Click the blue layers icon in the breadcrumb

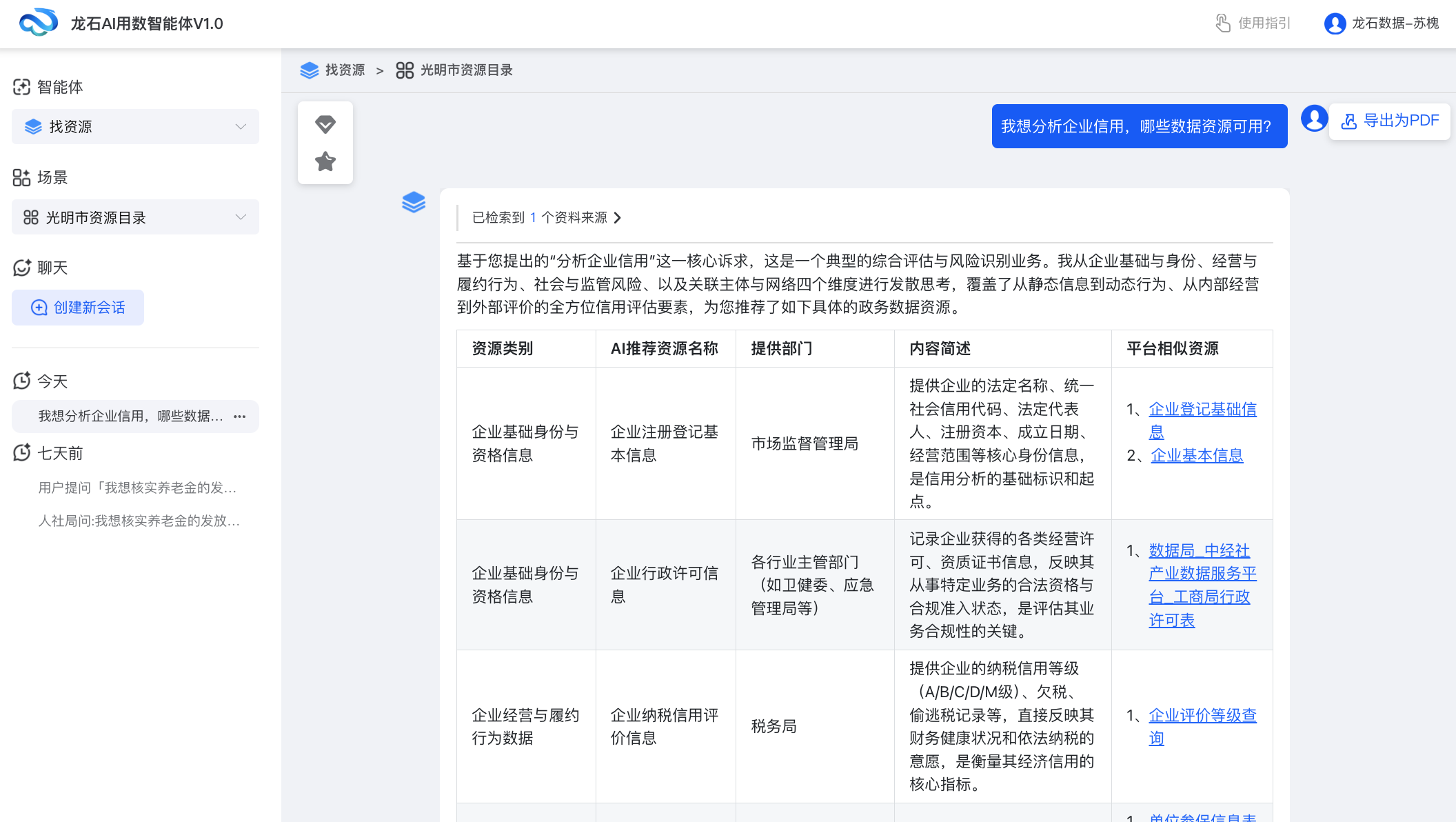[310, 70]
